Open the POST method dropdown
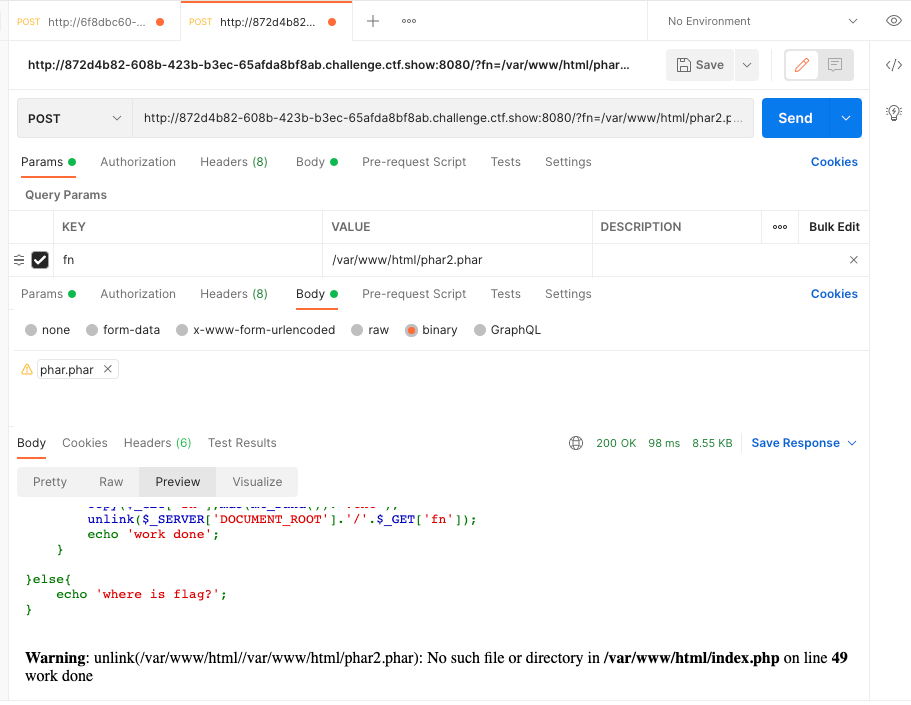 tap(73, 117)
